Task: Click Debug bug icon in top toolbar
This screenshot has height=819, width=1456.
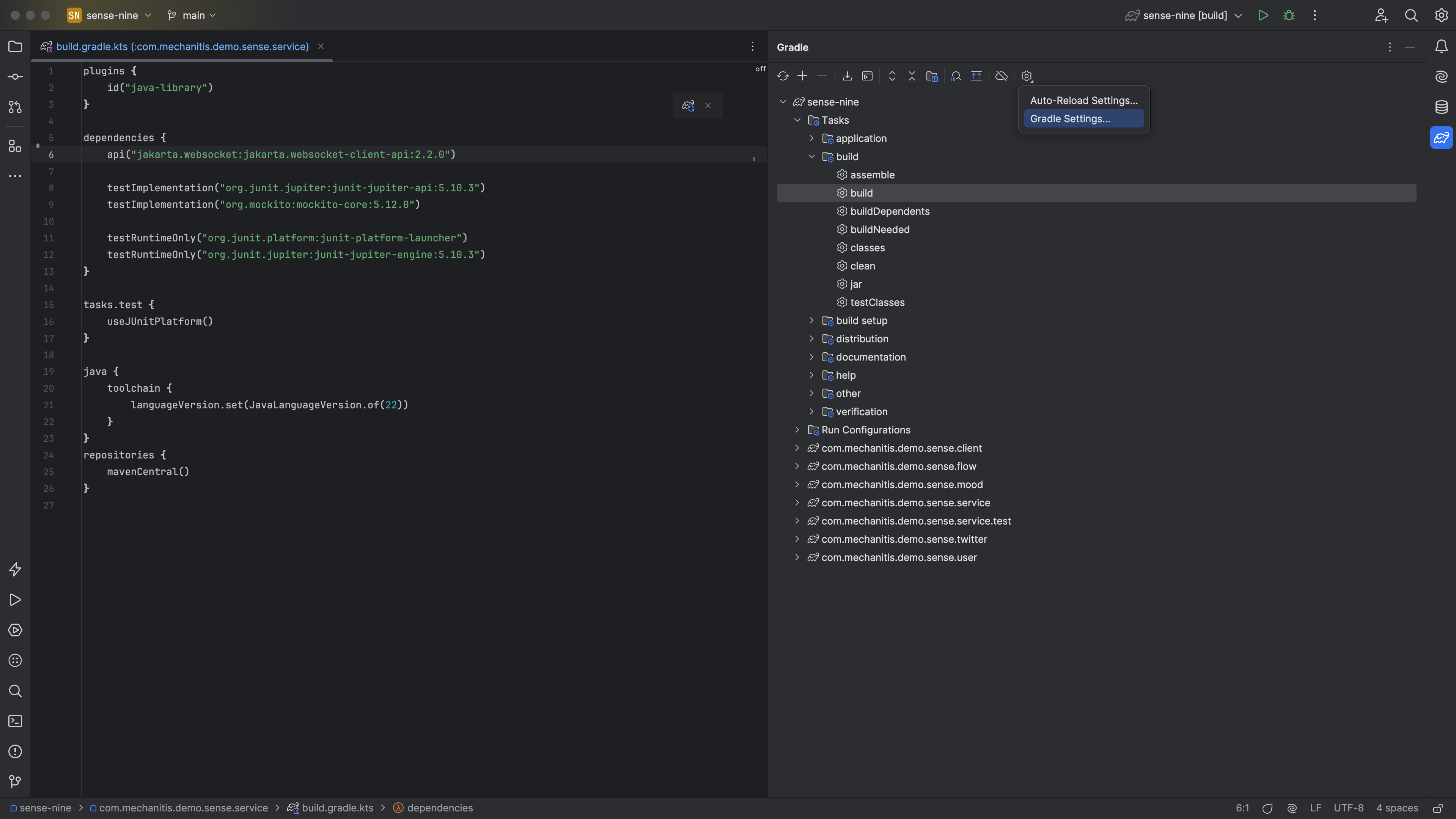Action: click(x=1289, y=15)
